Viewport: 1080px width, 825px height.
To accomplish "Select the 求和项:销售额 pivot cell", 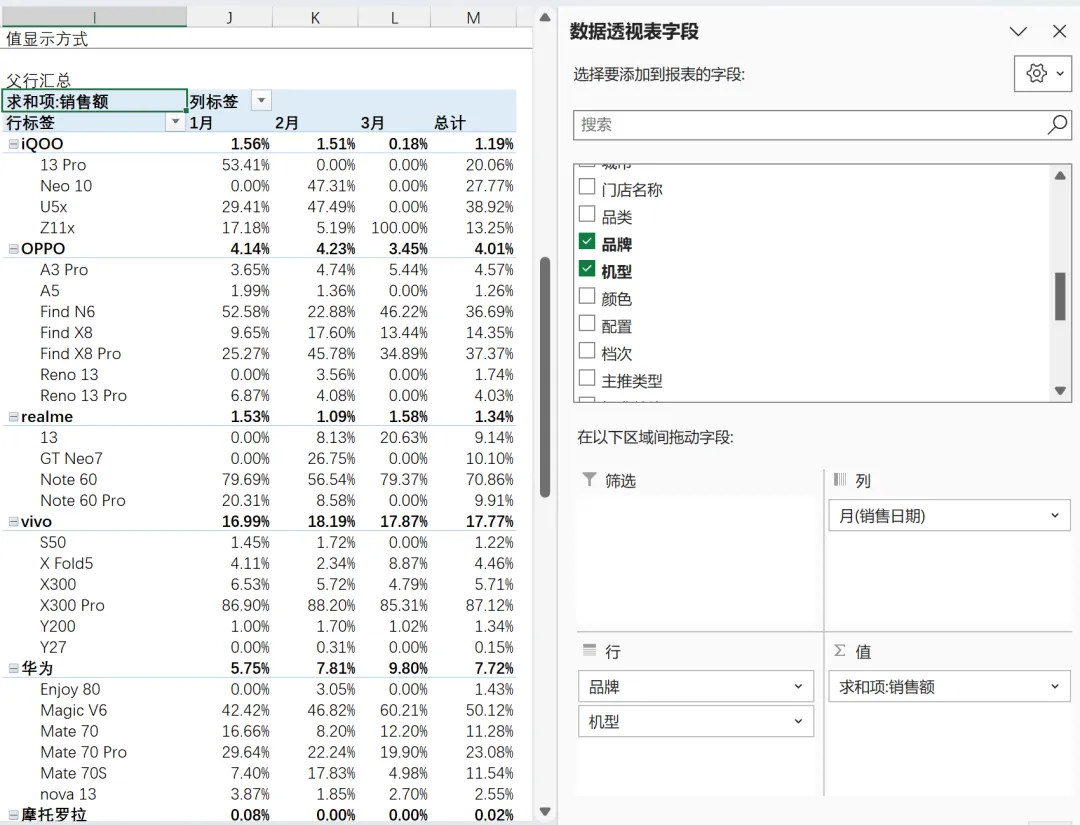I will coord(94,101).
